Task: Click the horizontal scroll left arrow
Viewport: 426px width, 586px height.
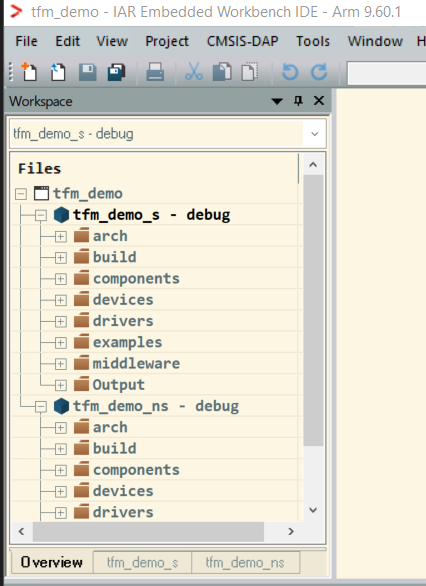Action: coord(22,531)
